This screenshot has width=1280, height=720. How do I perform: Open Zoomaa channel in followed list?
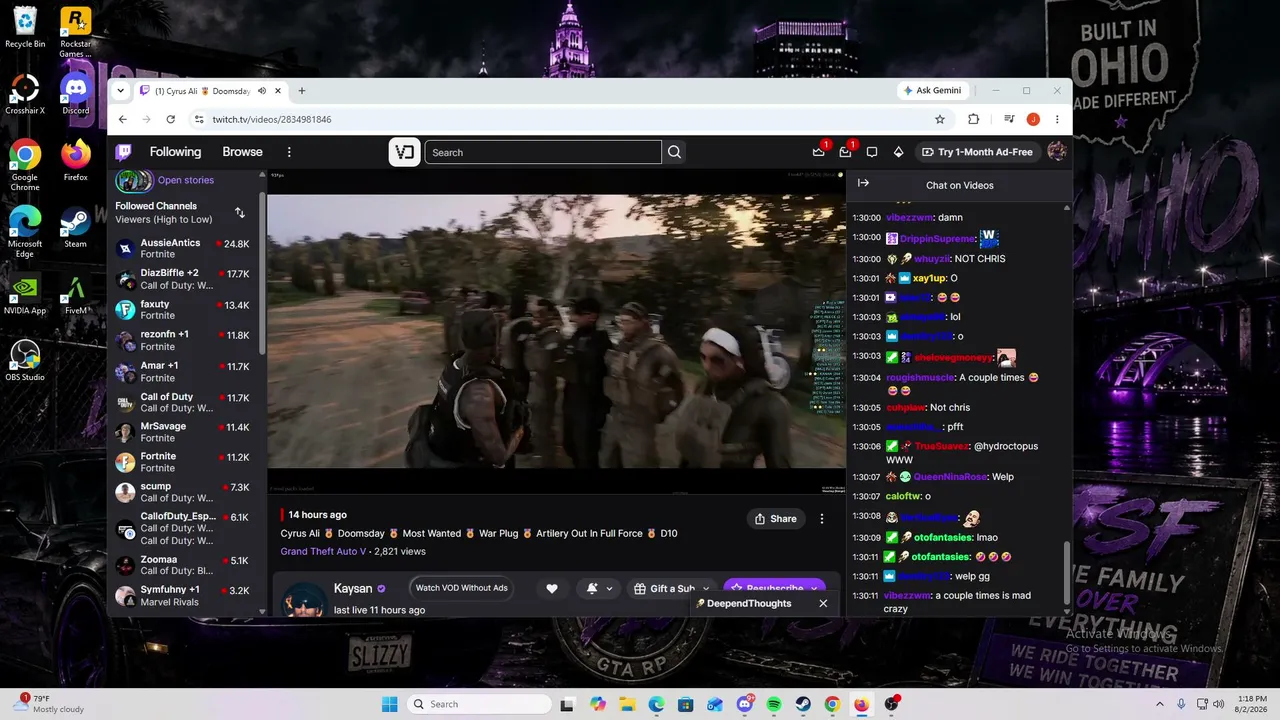(183, 565)
